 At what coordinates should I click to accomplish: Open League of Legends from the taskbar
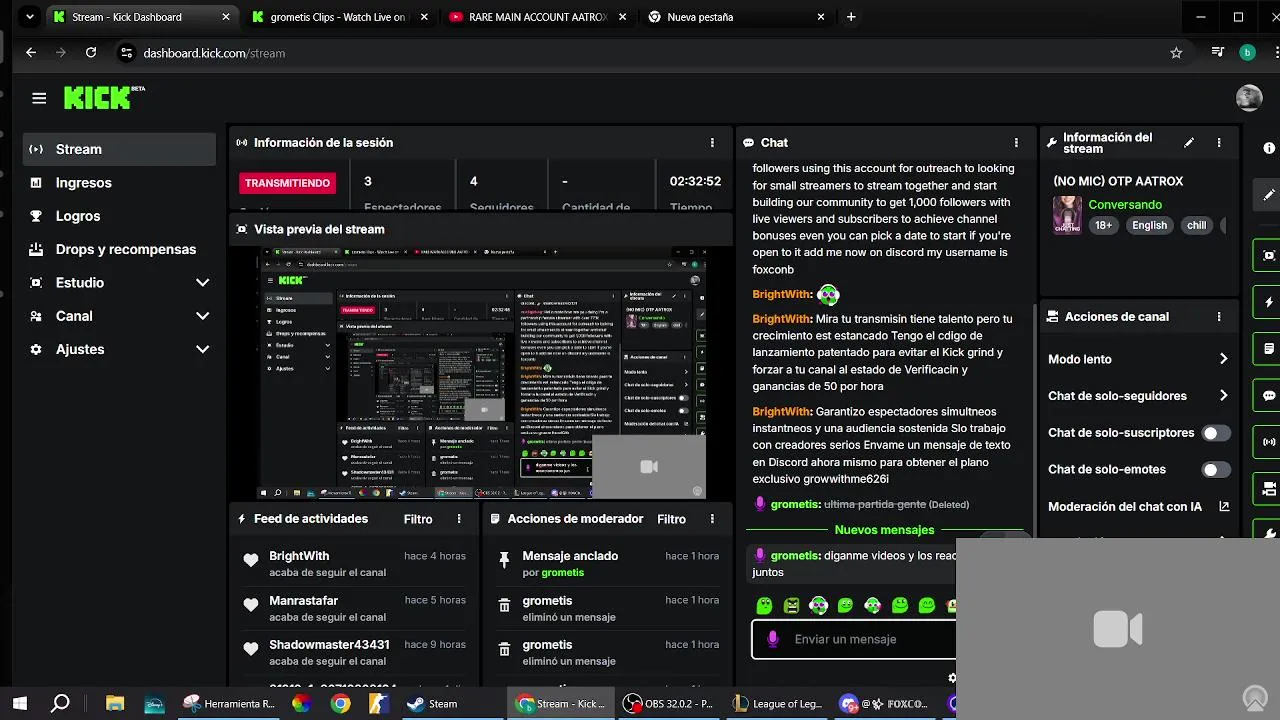tap(777, 704)
